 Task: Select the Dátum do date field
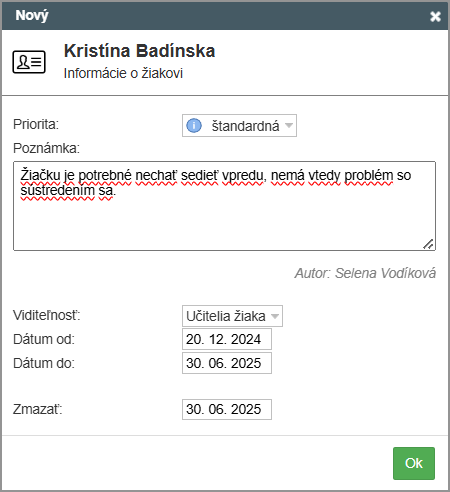[227, 363]
